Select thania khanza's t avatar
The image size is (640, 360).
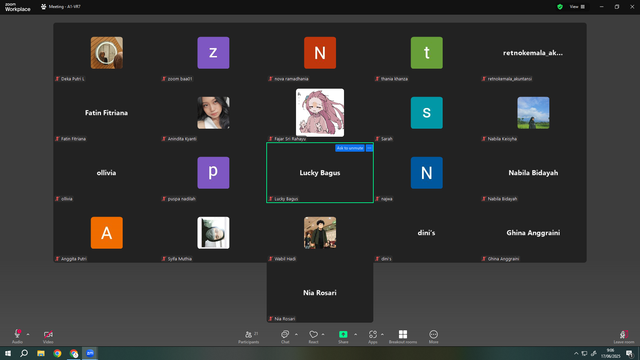click(427, 53)
